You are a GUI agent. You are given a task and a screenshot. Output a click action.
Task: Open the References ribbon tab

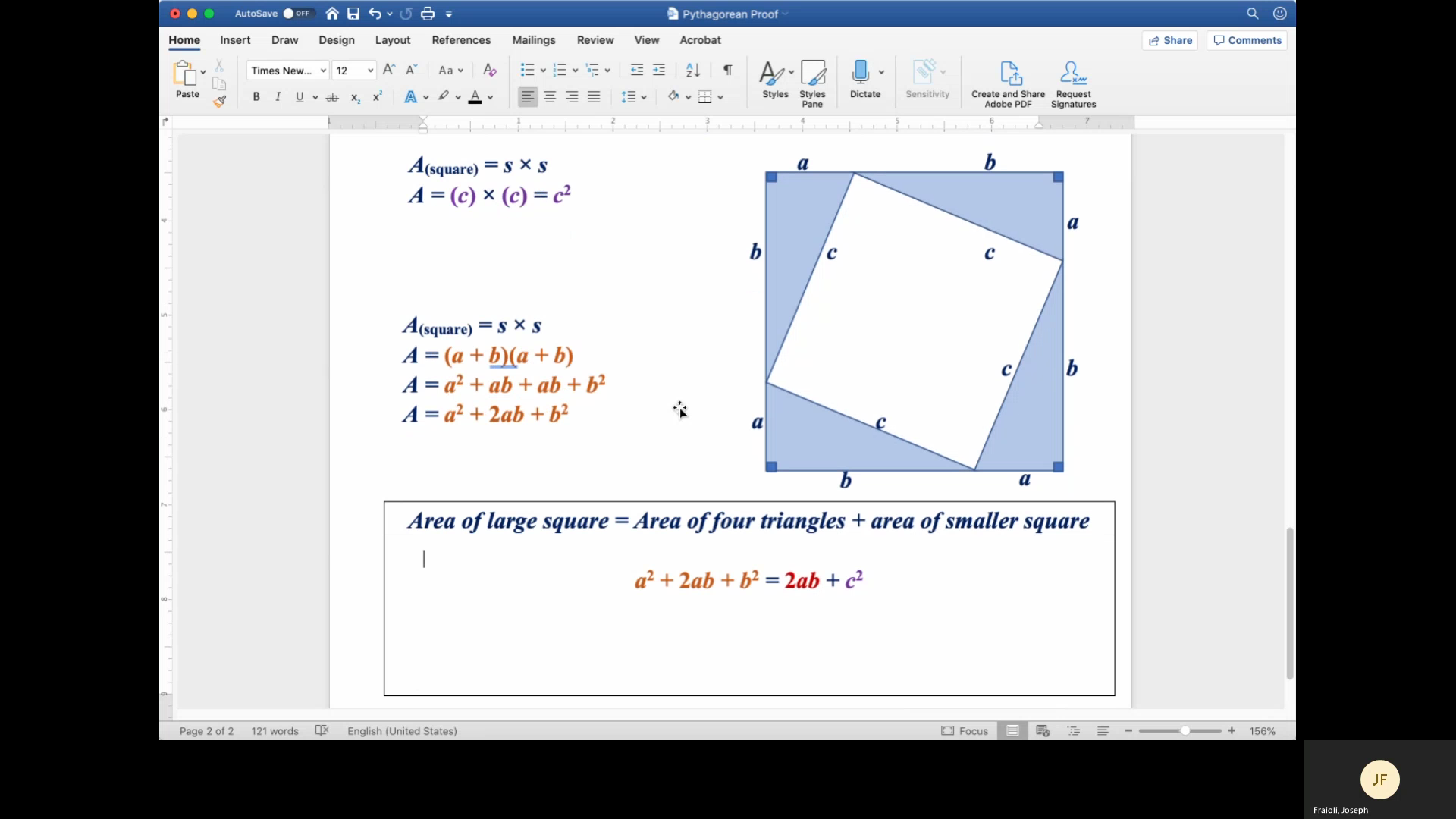pos(461,40)
